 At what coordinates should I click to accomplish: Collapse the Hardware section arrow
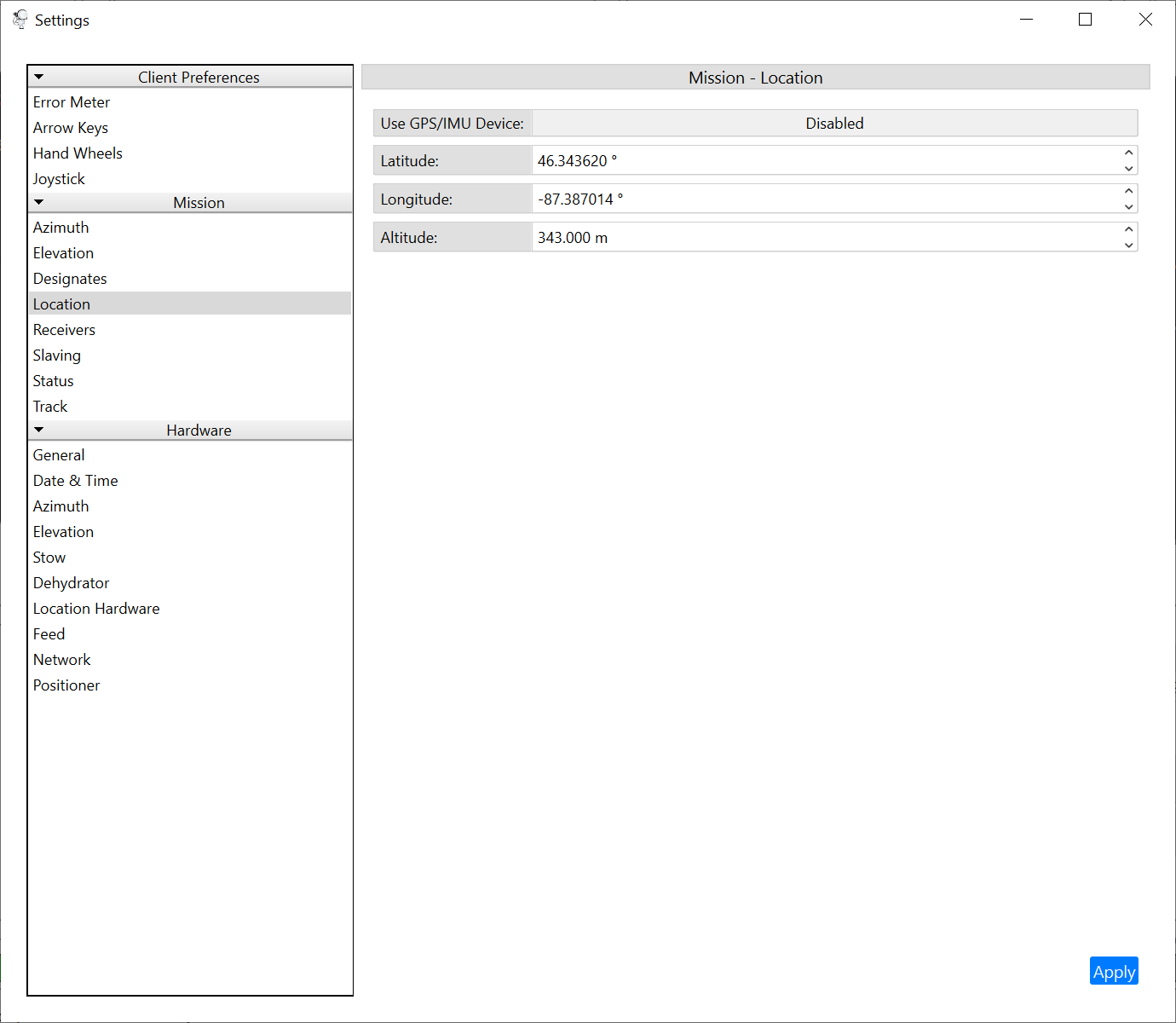(38, 430)
